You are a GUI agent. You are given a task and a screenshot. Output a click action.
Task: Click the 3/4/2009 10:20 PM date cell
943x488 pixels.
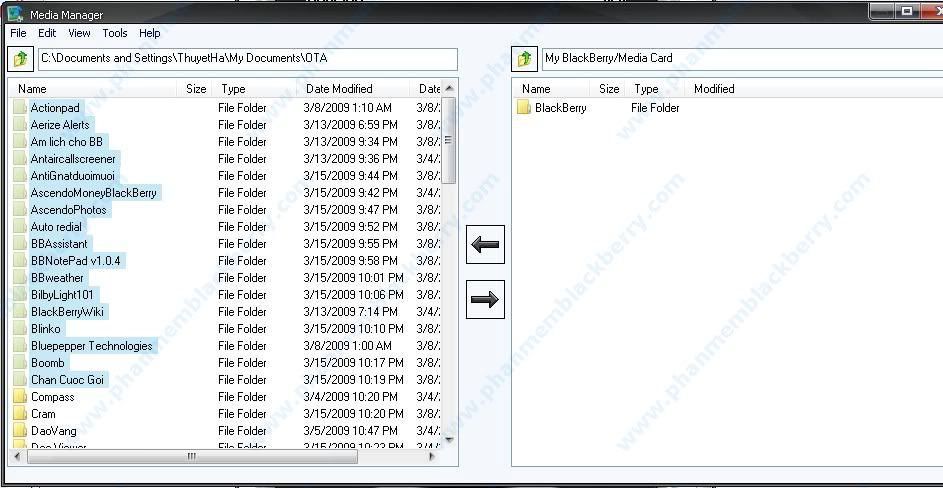(351, 397)
